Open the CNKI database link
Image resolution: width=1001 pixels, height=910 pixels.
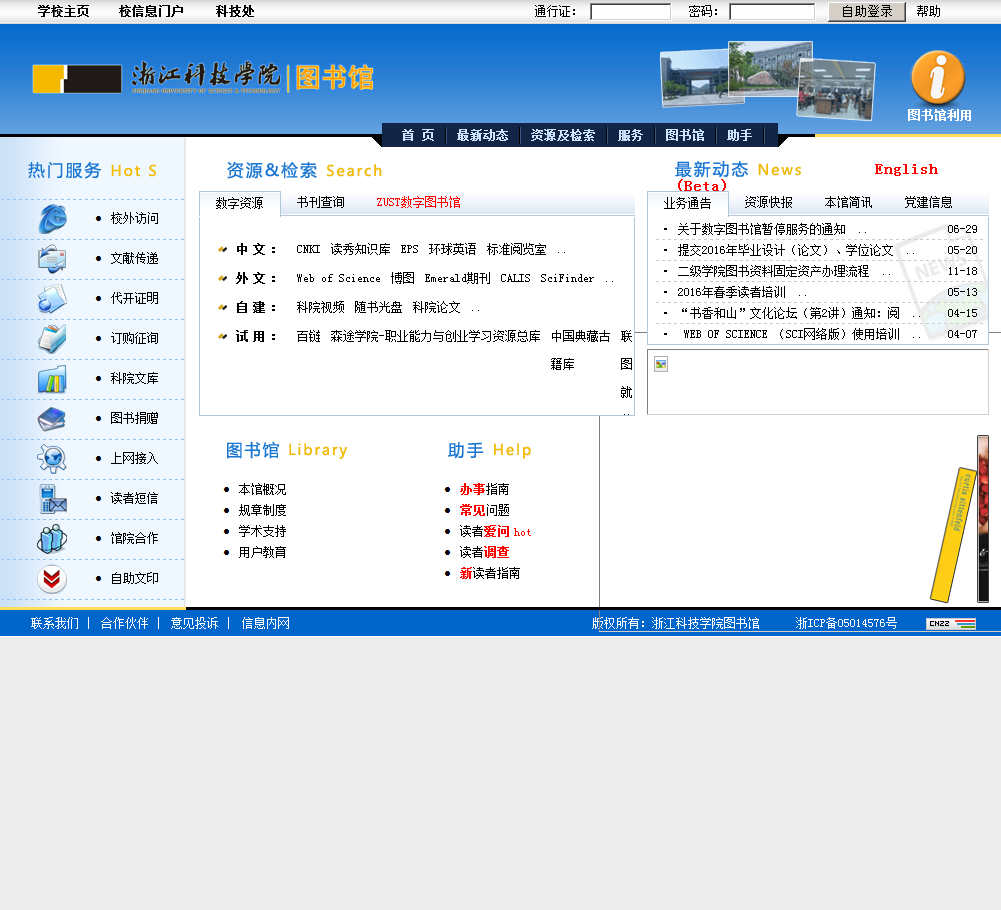tap(308, 250)
